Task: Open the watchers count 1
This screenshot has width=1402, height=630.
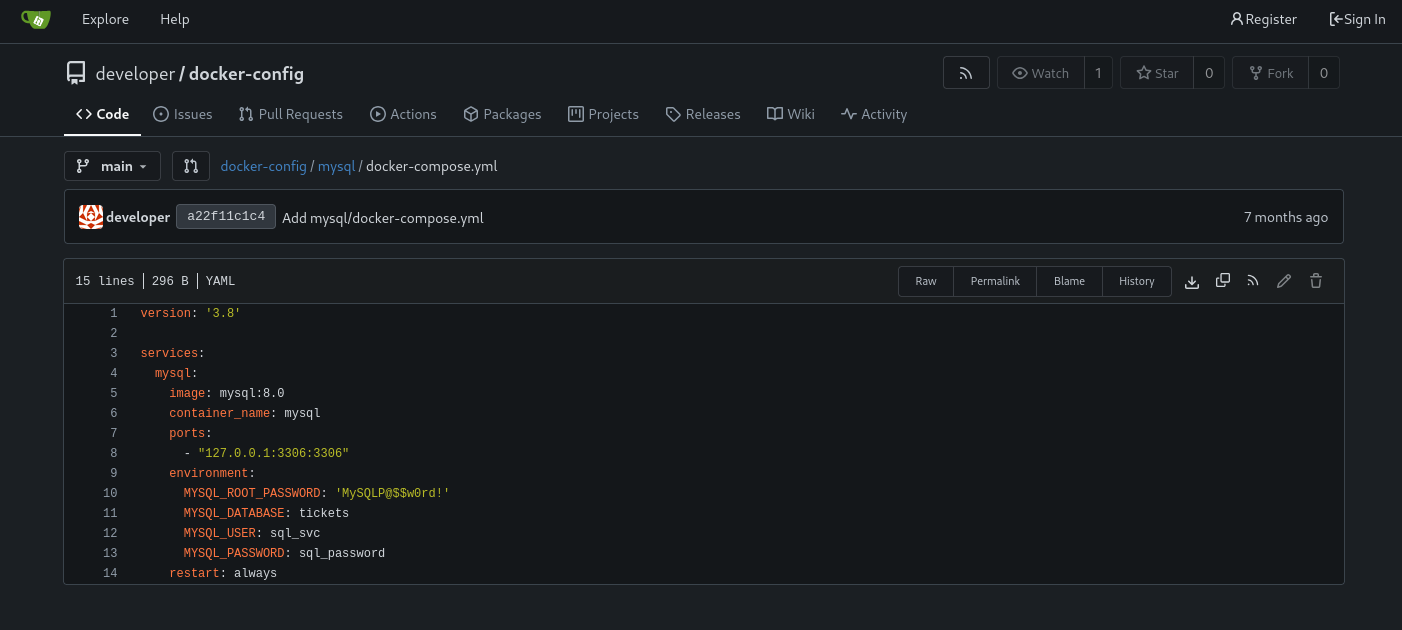Action: (x=1098, y=73)
